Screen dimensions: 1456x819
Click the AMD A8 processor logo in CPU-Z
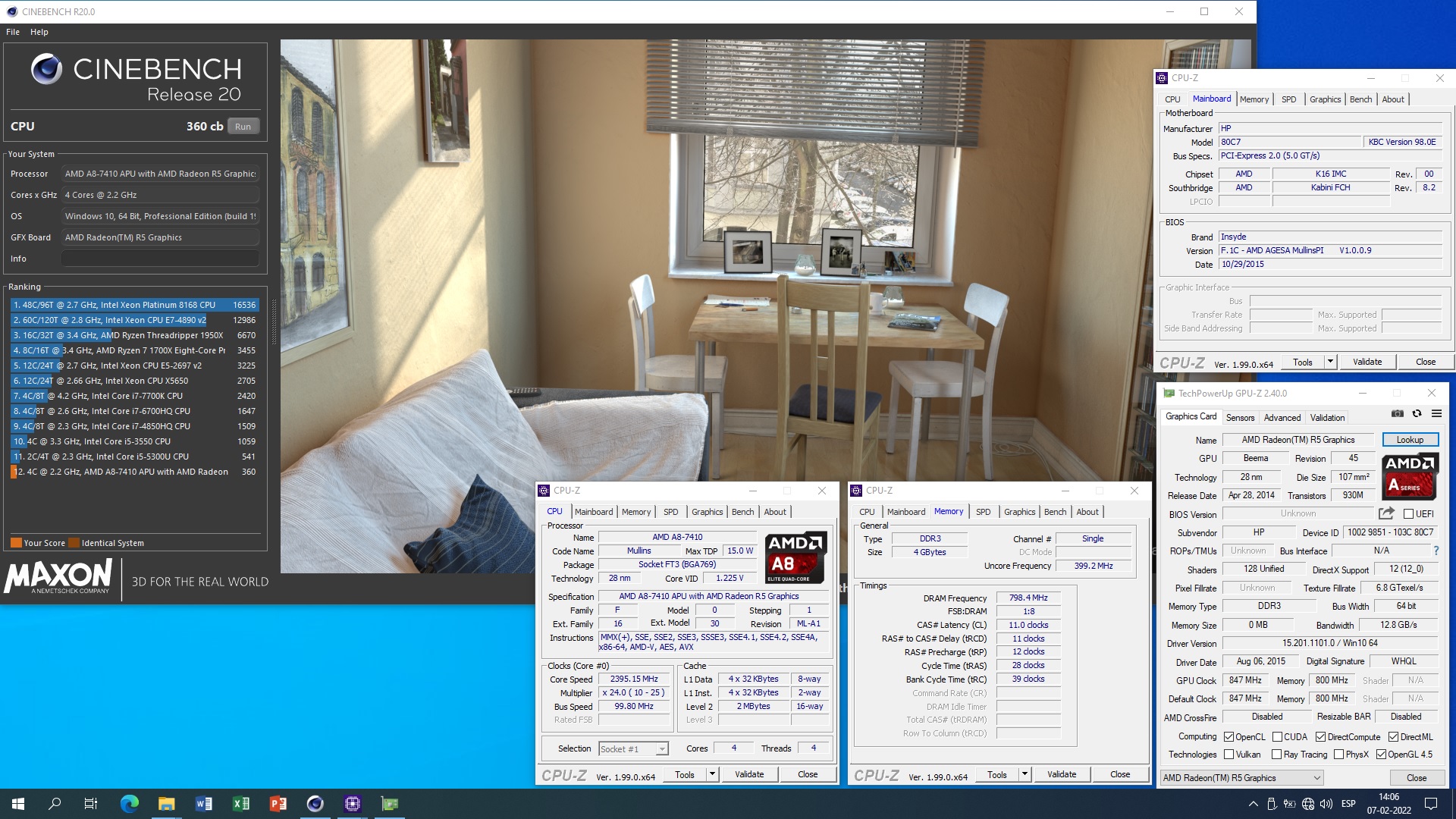pyautogui.click(x=795, y=557)
